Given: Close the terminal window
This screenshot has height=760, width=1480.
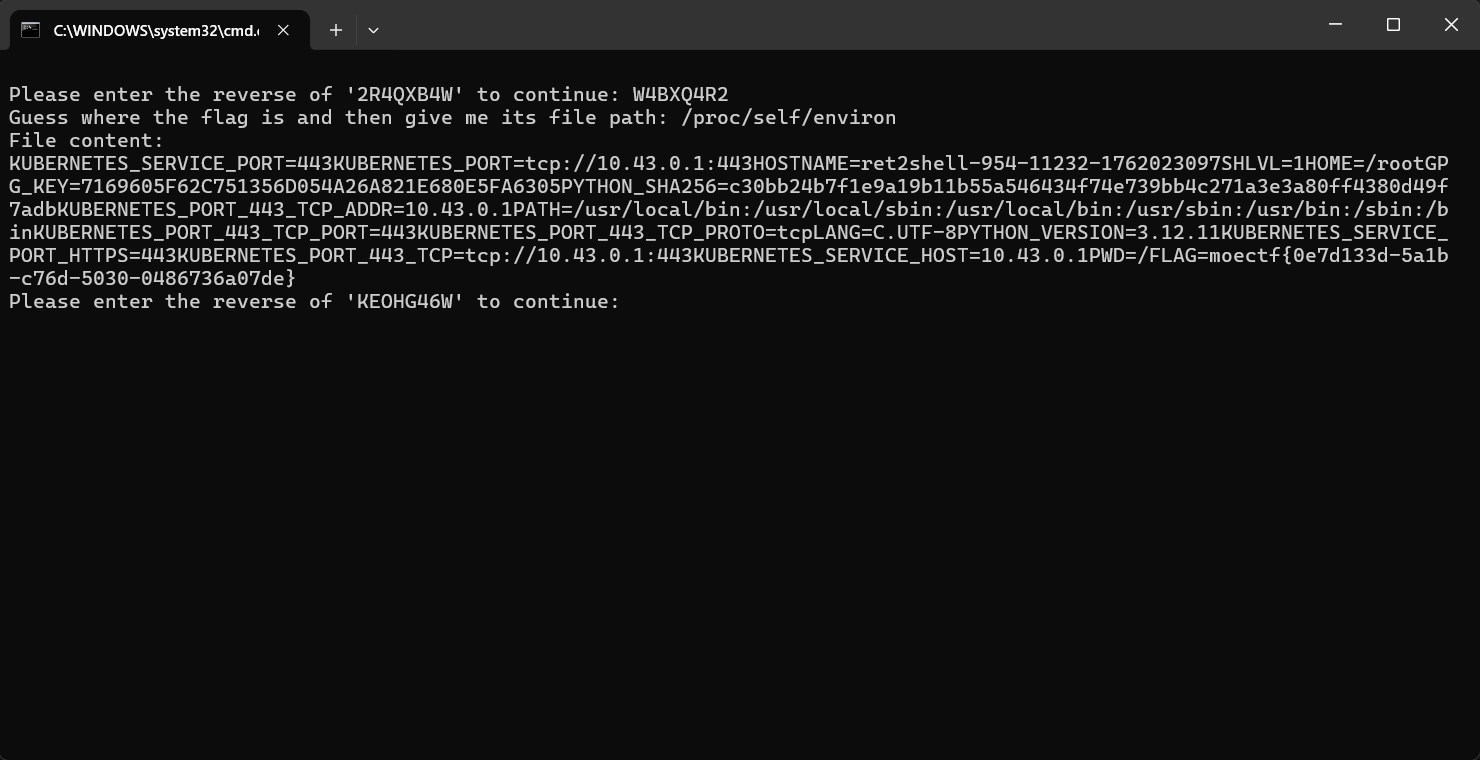Looking at the screenshot, I should (1451, 25).
